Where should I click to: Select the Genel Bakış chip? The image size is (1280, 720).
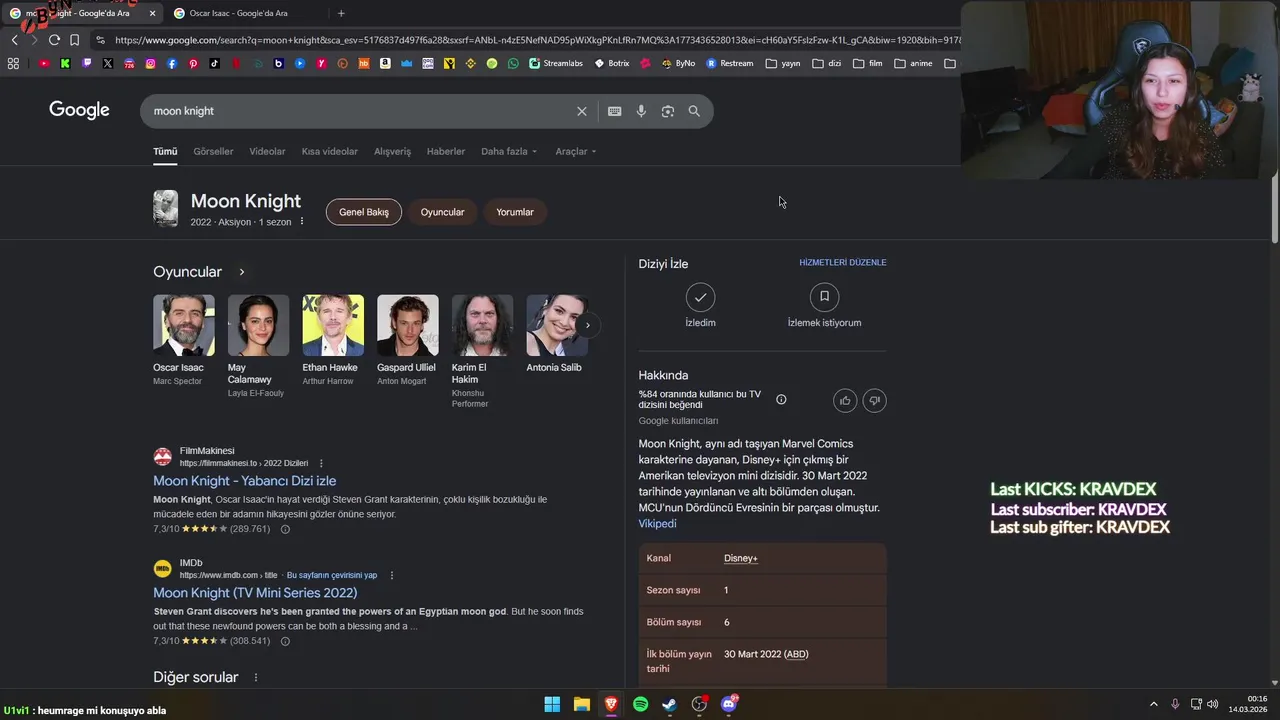pos(364,212)
